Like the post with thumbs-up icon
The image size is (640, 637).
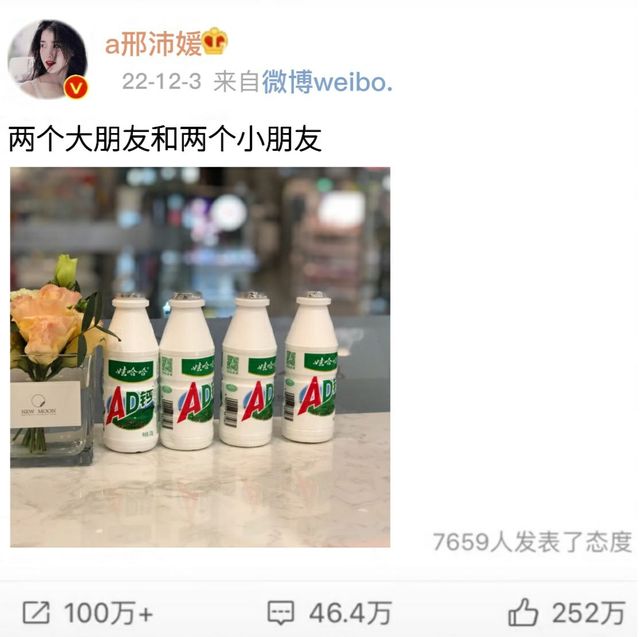pos(523,612)
